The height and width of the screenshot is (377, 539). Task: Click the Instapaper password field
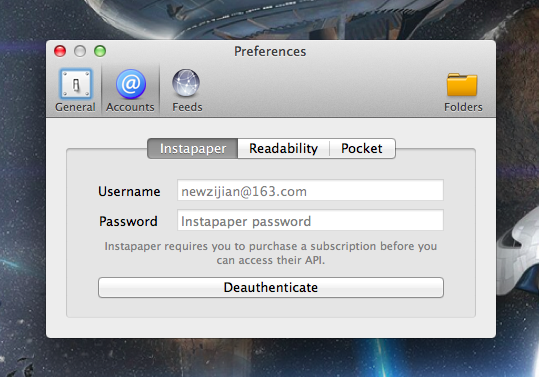click(310, 221)
